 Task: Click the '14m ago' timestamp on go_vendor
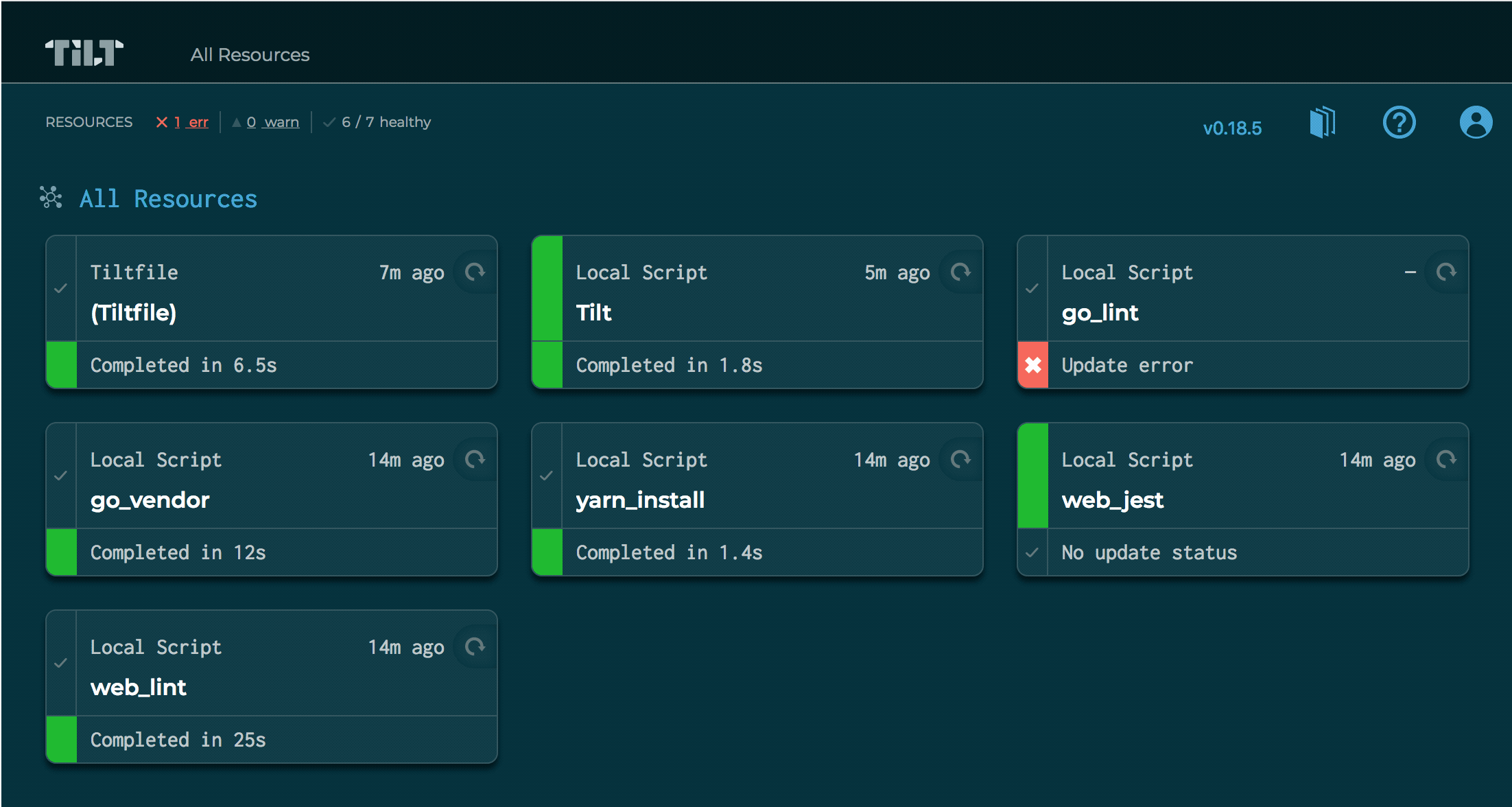[x=406, y=460]
